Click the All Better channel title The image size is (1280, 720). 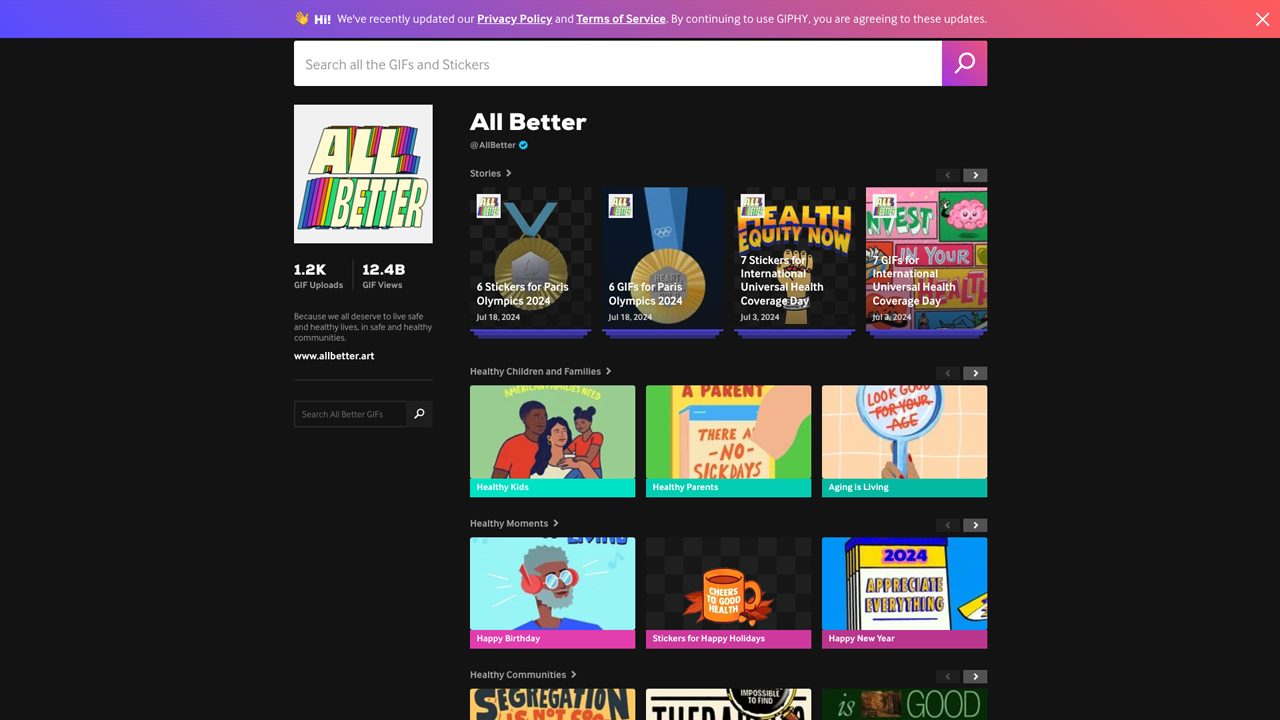point(528,122)
